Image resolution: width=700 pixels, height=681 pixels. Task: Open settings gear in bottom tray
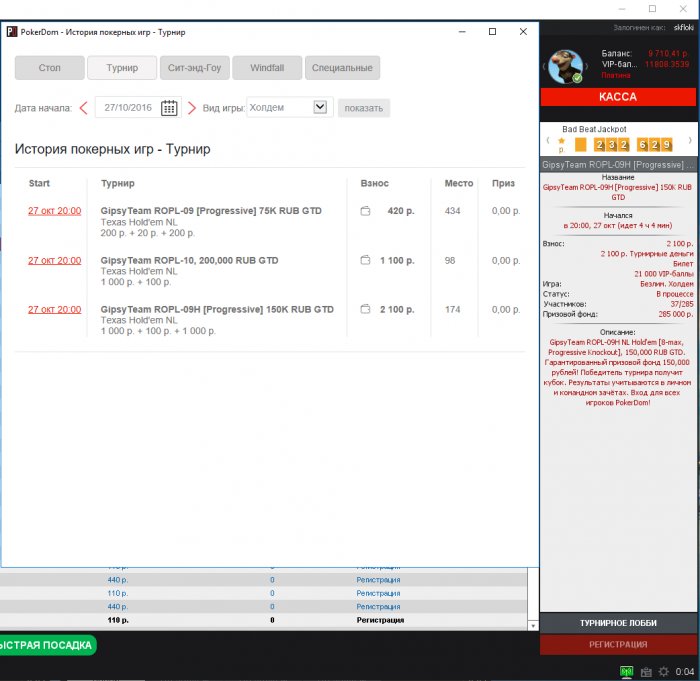664,672
